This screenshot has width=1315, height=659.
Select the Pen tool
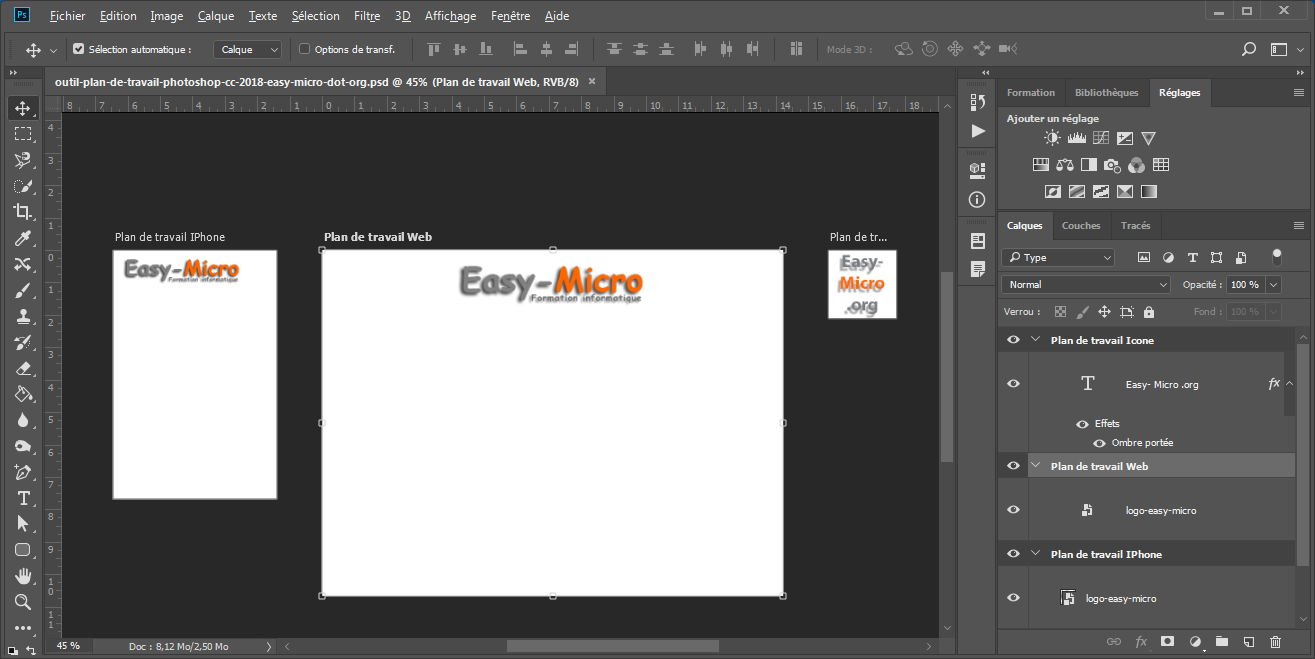23,472
